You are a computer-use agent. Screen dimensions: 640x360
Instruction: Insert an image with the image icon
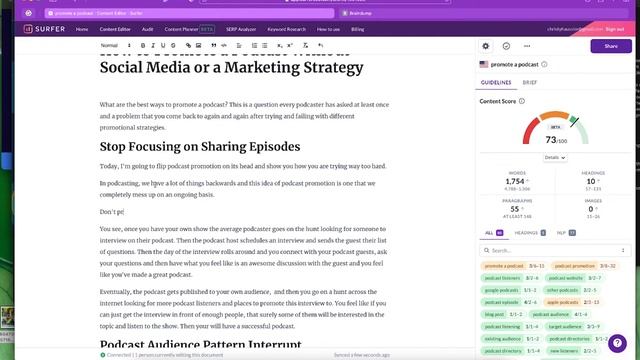tap(198, 45)
